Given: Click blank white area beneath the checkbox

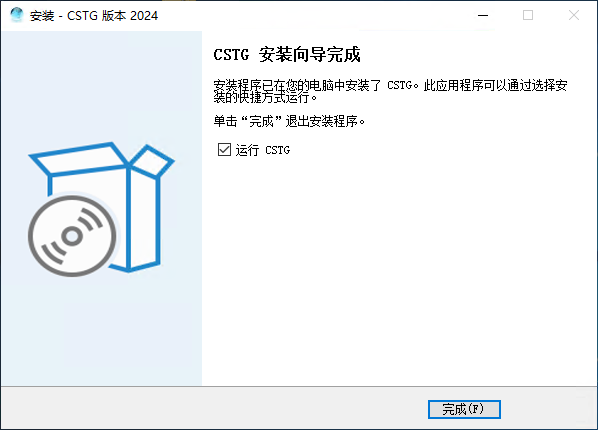Looking at the screenshot, I should pos(397,267).
